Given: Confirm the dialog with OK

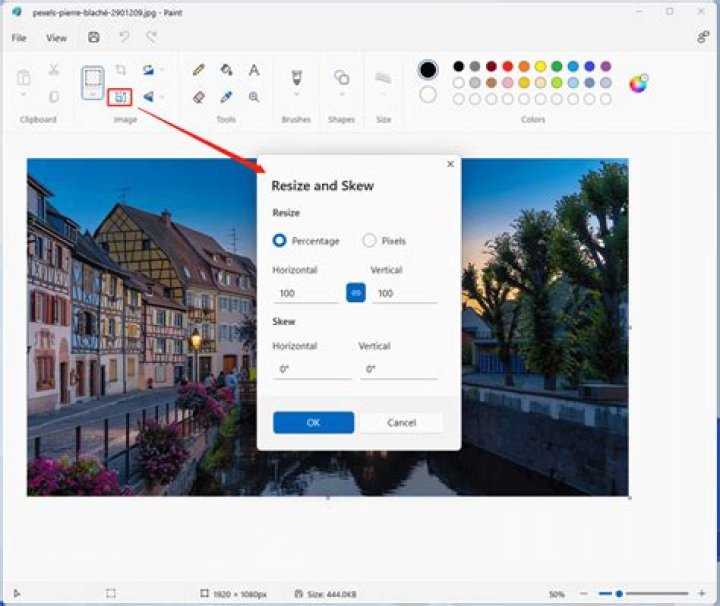Looking at the screenshot, I should 314,422.
